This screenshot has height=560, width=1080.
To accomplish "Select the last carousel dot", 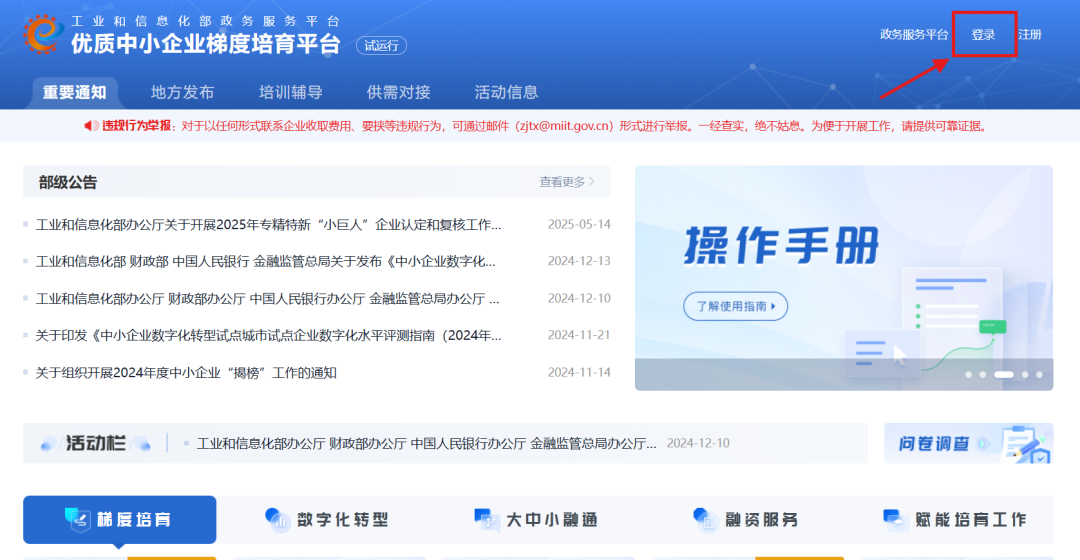I will [x=1039, y=375].
